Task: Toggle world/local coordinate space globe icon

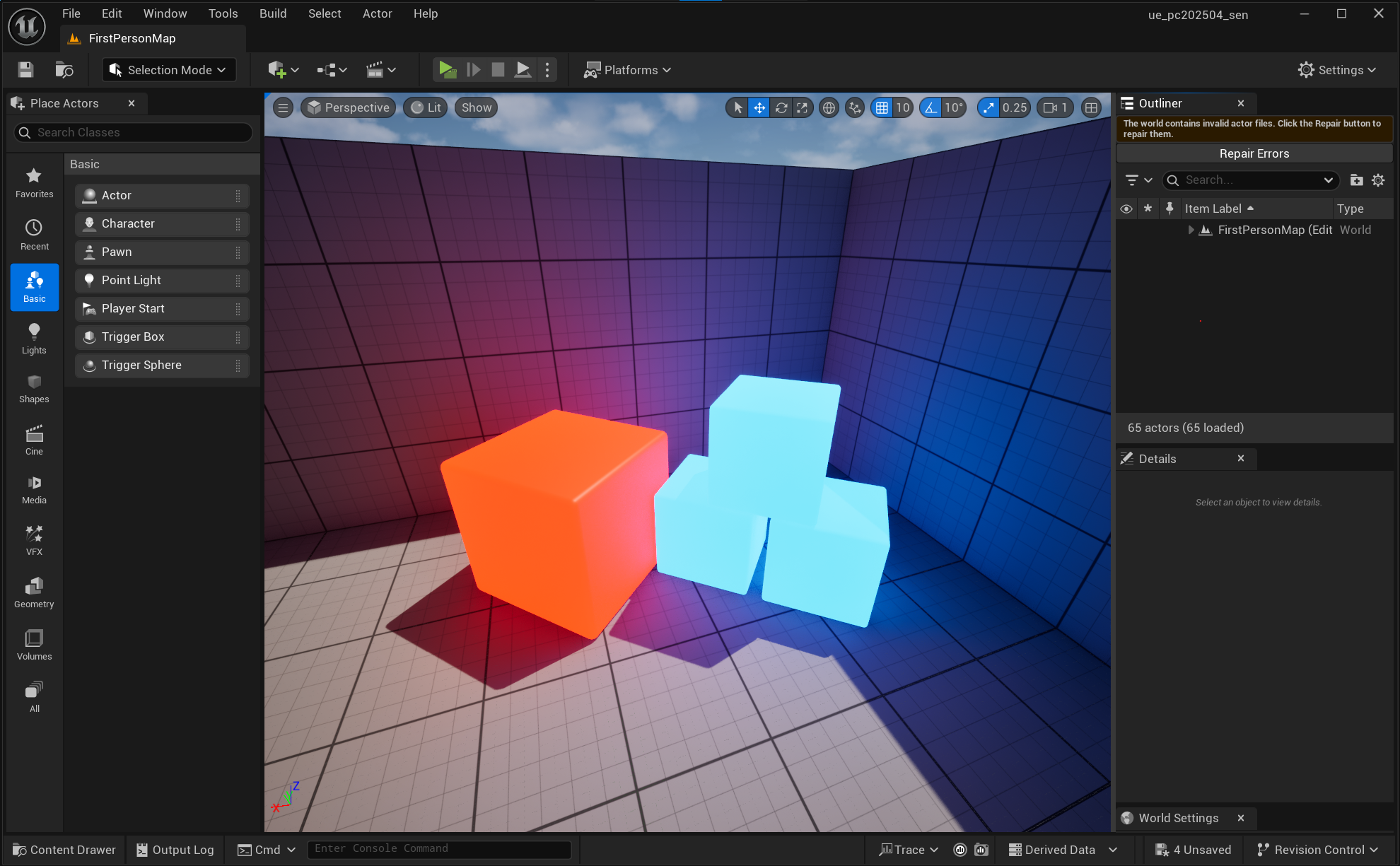Action: pyautogui.click(x=829, y=107)
